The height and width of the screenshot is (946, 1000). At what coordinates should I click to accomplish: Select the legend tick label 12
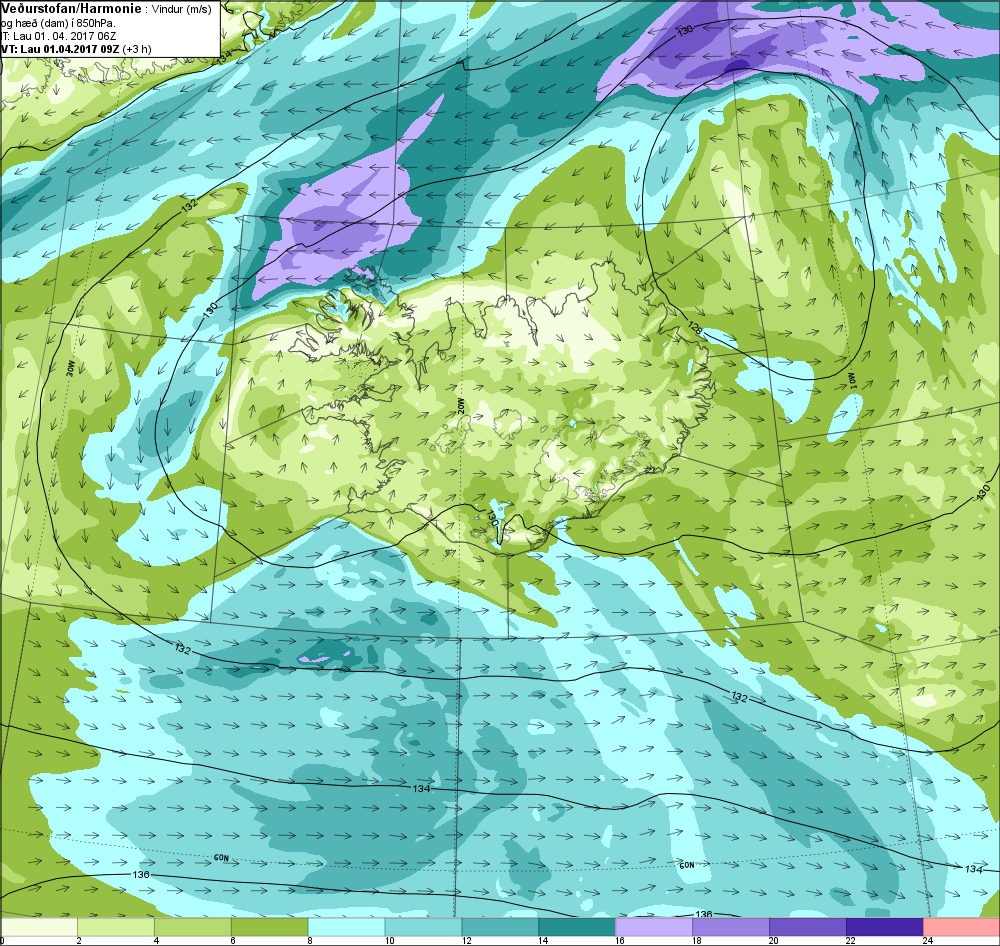(466, 940)
